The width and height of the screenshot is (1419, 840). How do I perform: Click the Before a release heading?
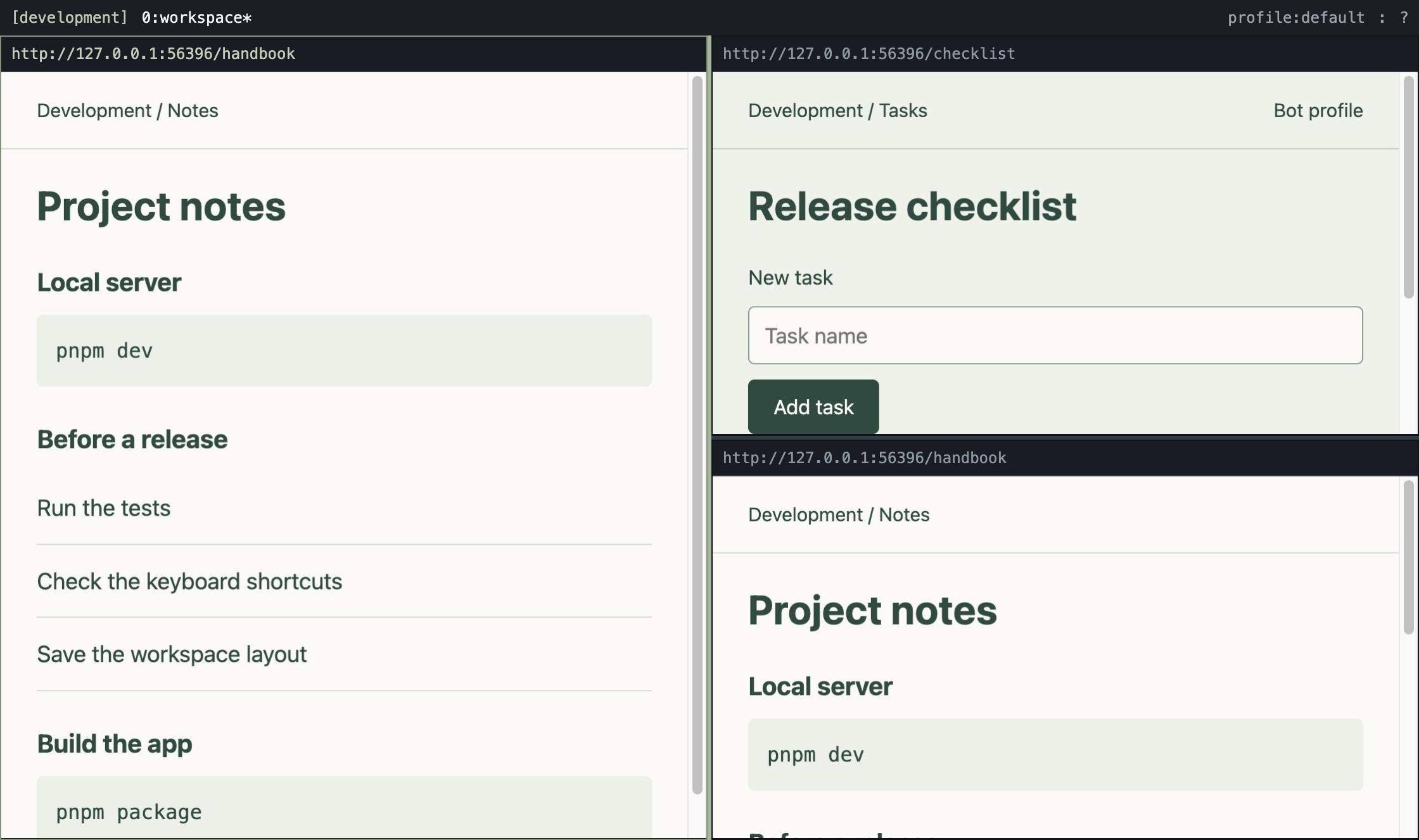coord(132,439)
